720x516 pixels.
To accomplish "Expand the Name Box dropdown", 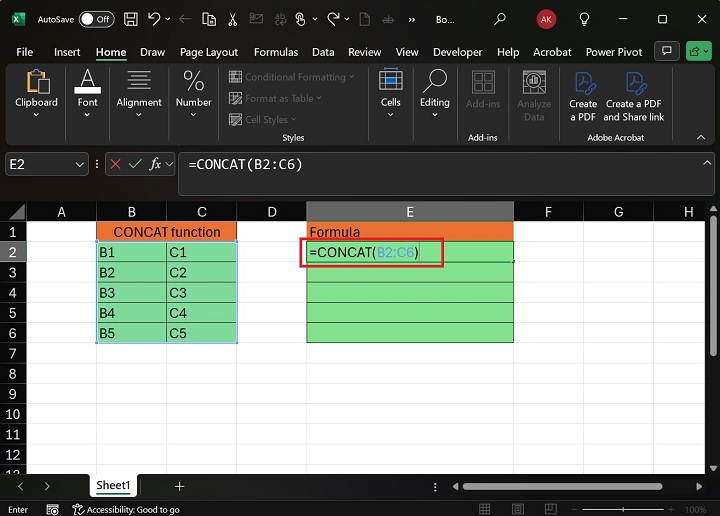I will pyautogui.click(x=80, y=164).
